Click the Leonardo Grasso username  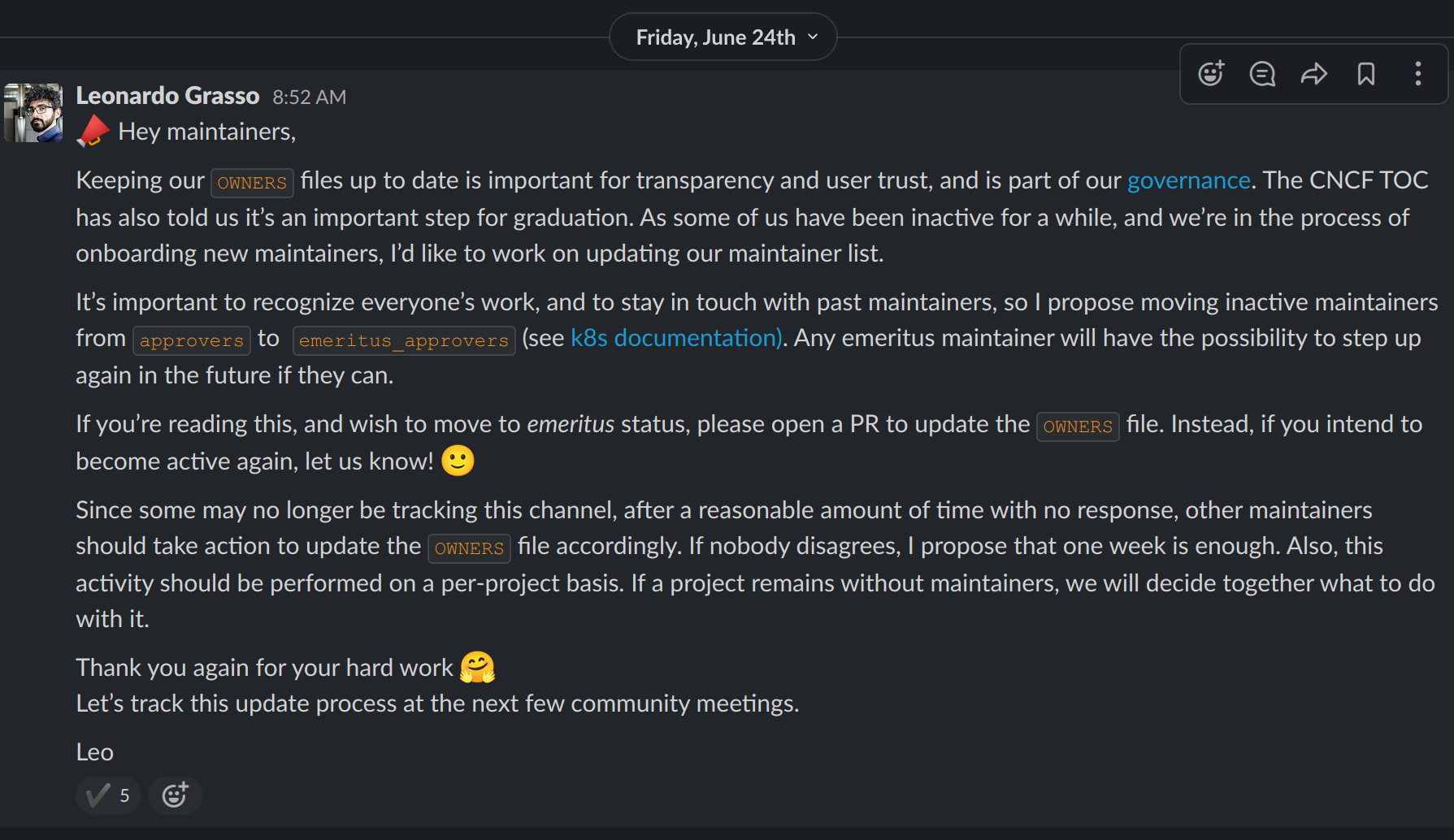pos(167,95)
